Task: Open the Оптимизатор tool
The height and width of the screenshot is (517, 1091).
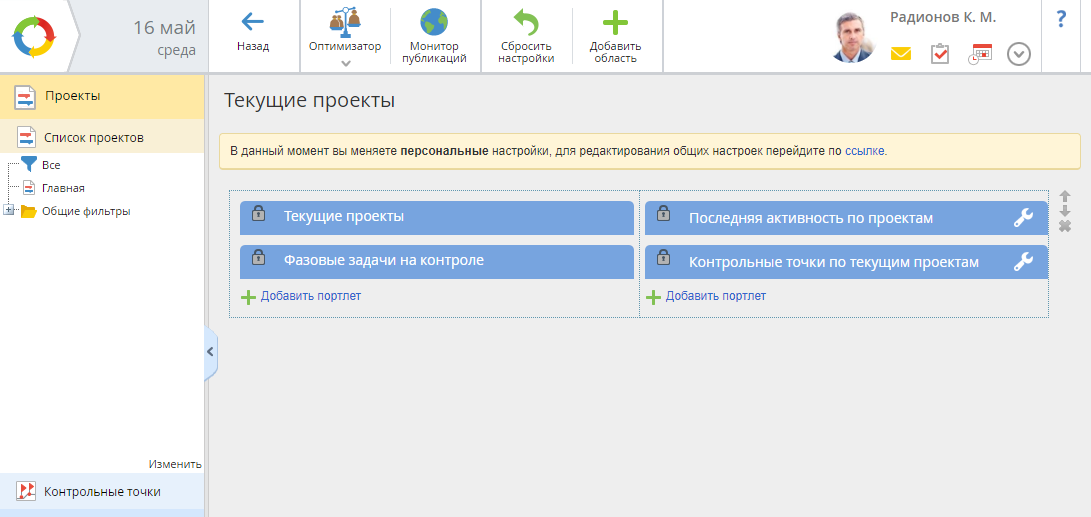Action: point(345,22)
